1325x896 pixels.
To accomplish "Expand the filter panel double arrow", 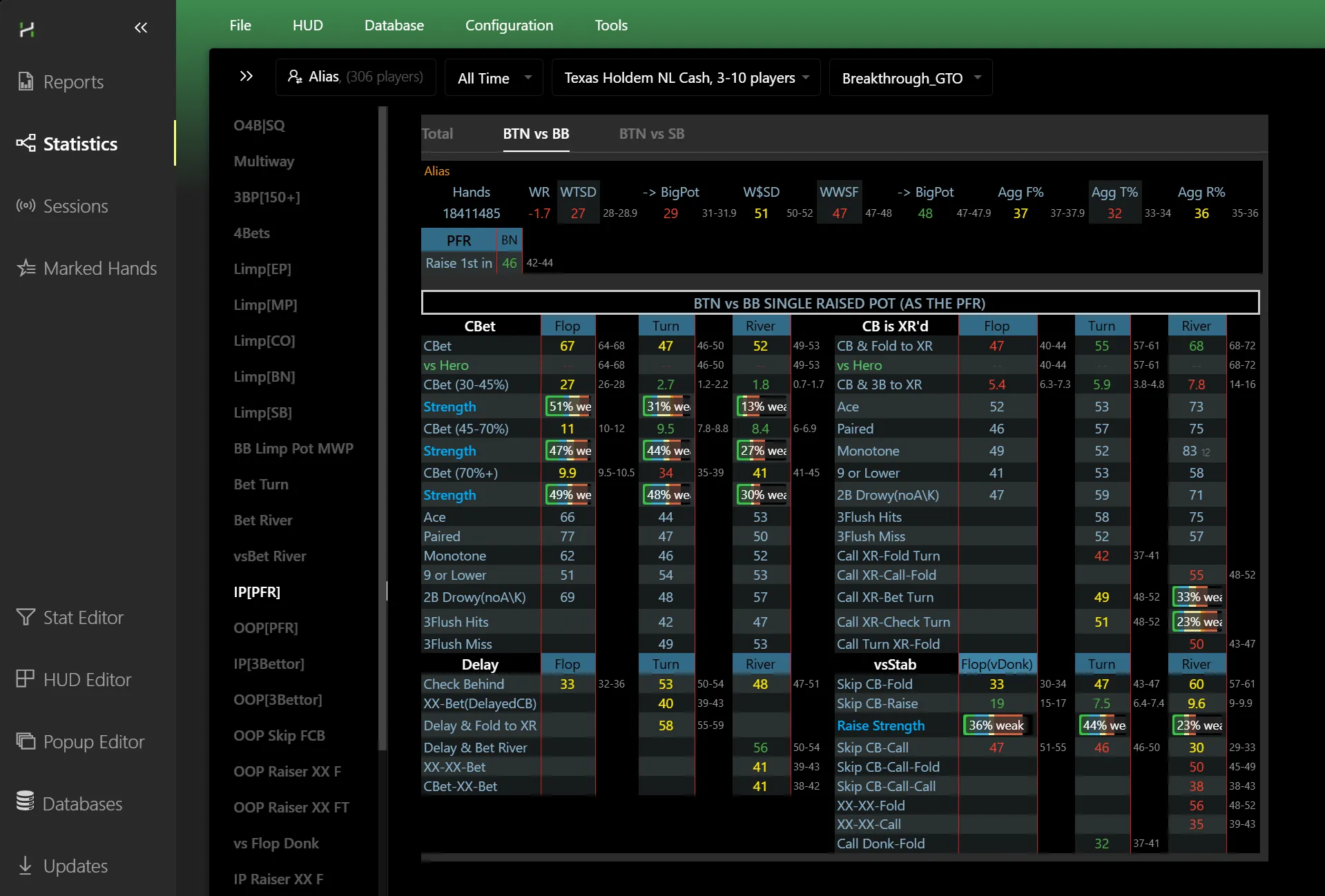I will [x=246, y=77].
